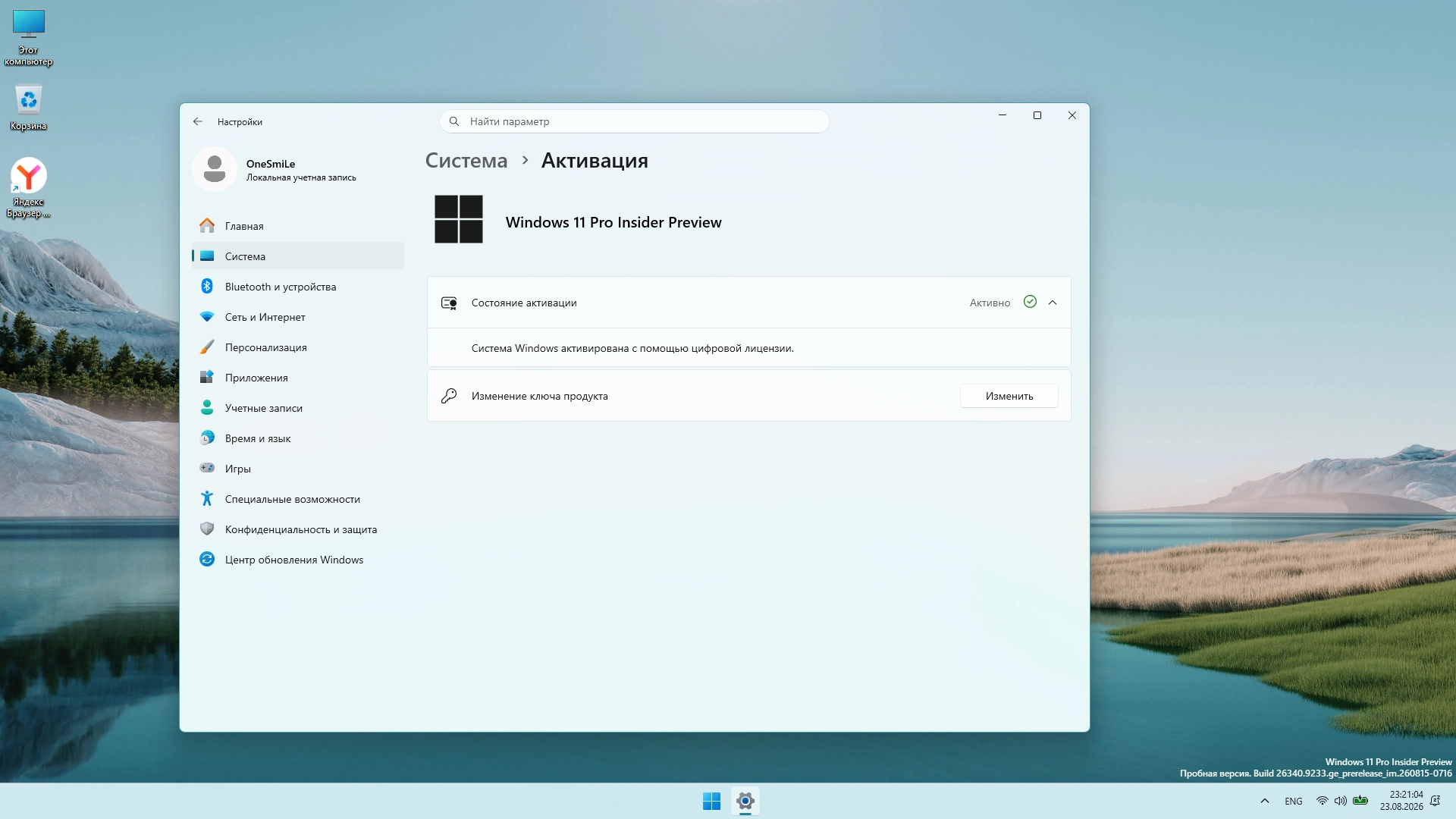Show hidden tray icons chevron
This screenshot has height=819, width=1456.
tap(1264, 801)
